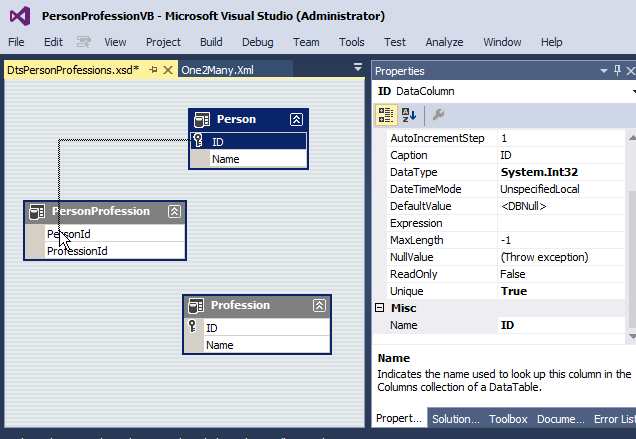Edit the AutoIncrementStep value
The image size is (636, 439).
pyautogui.click(x=561, y=138)
